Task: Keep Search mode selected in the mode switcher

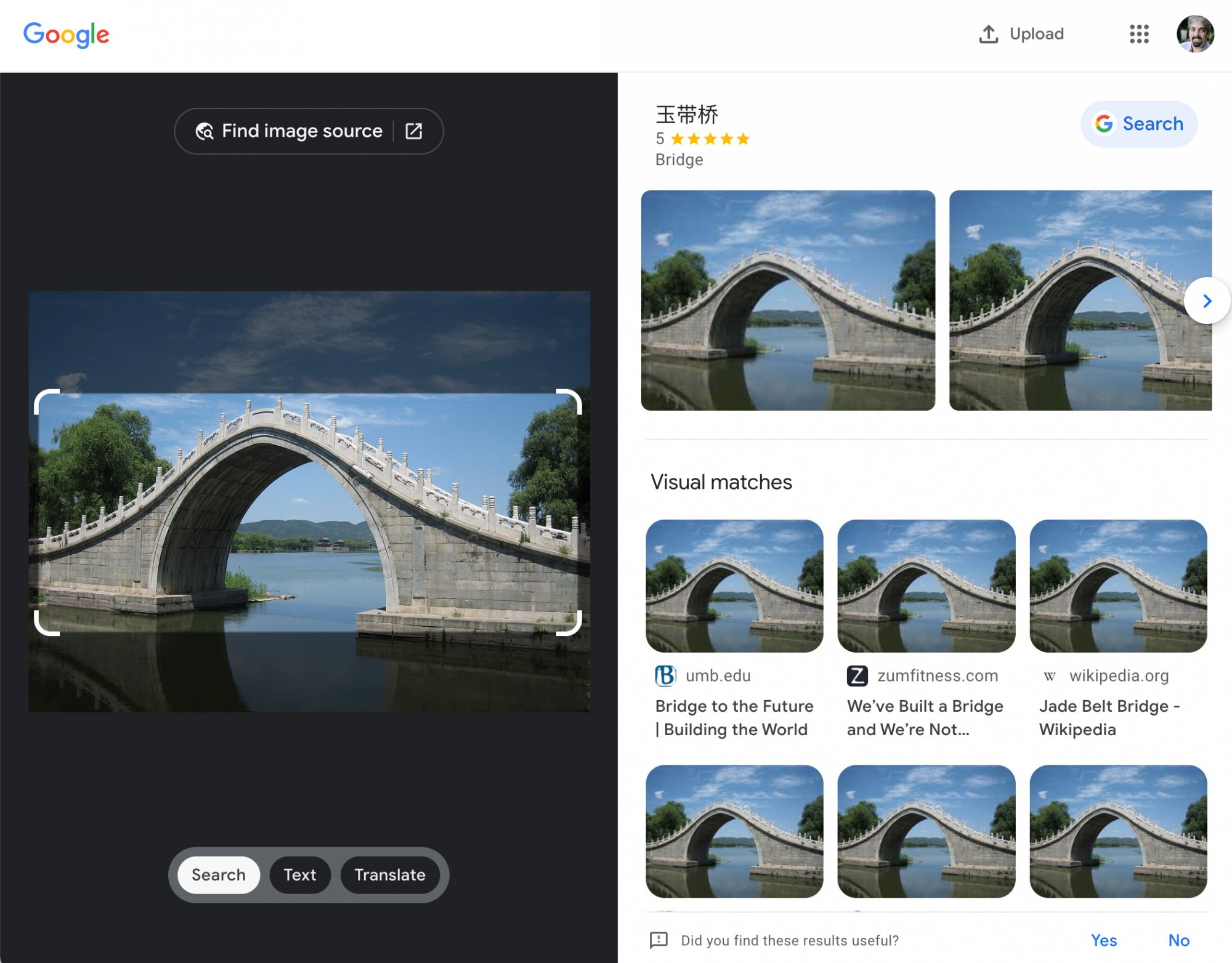Action: point(218,875)
